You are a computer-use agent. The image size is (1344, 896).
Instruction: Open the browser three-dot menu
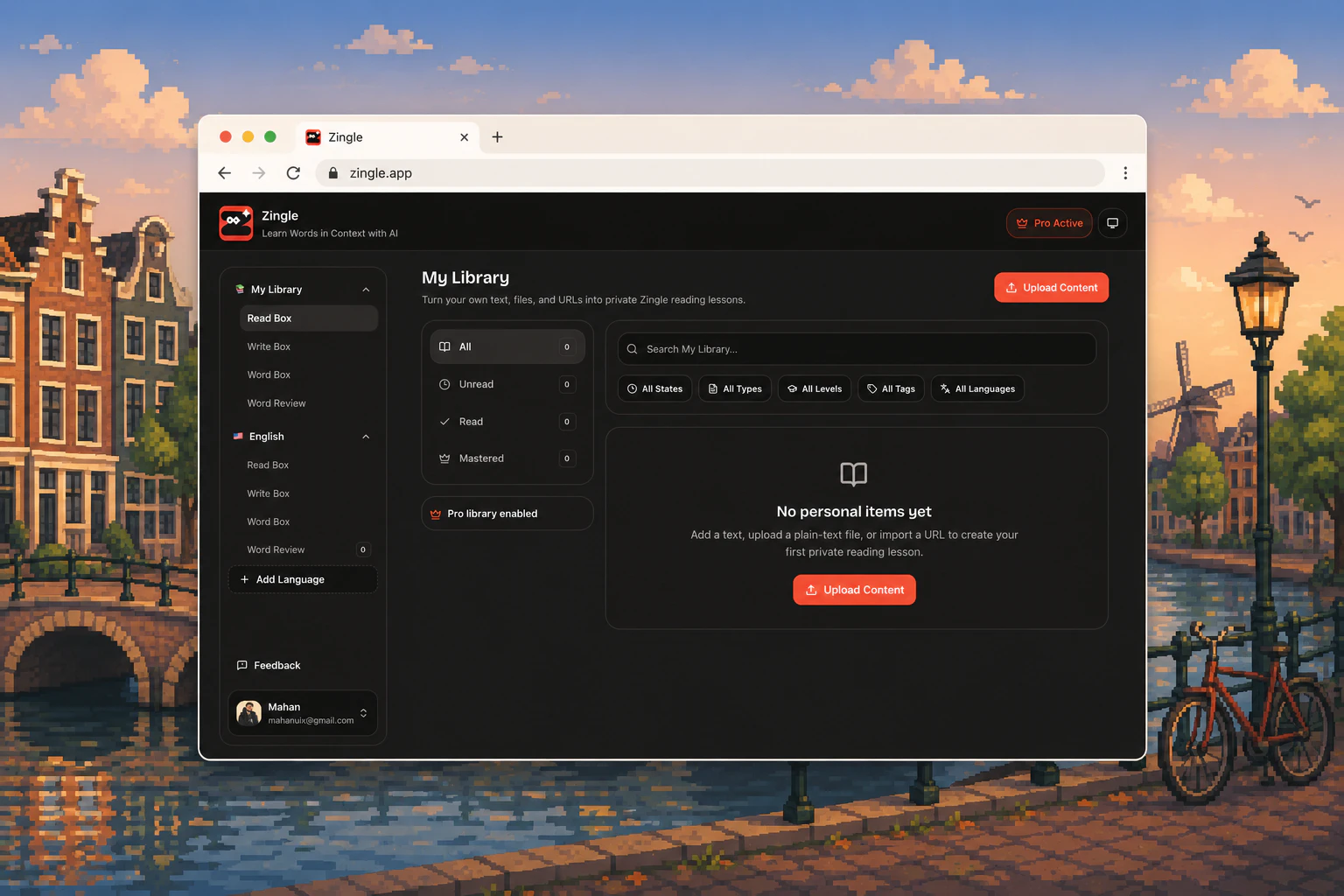pyautogui.click(x=1125, y=173)
